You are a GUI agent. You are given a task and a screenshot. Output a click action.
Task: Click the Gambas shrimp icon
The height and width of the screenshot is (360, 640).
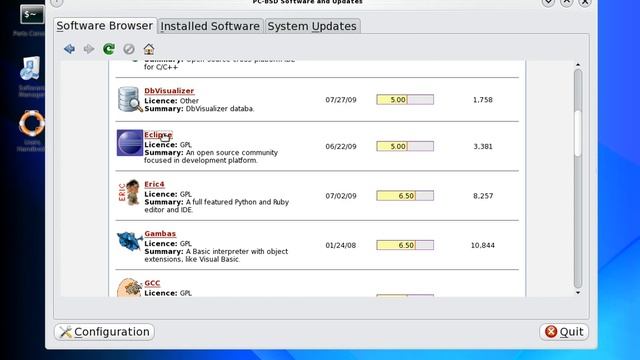click(129, 240)
